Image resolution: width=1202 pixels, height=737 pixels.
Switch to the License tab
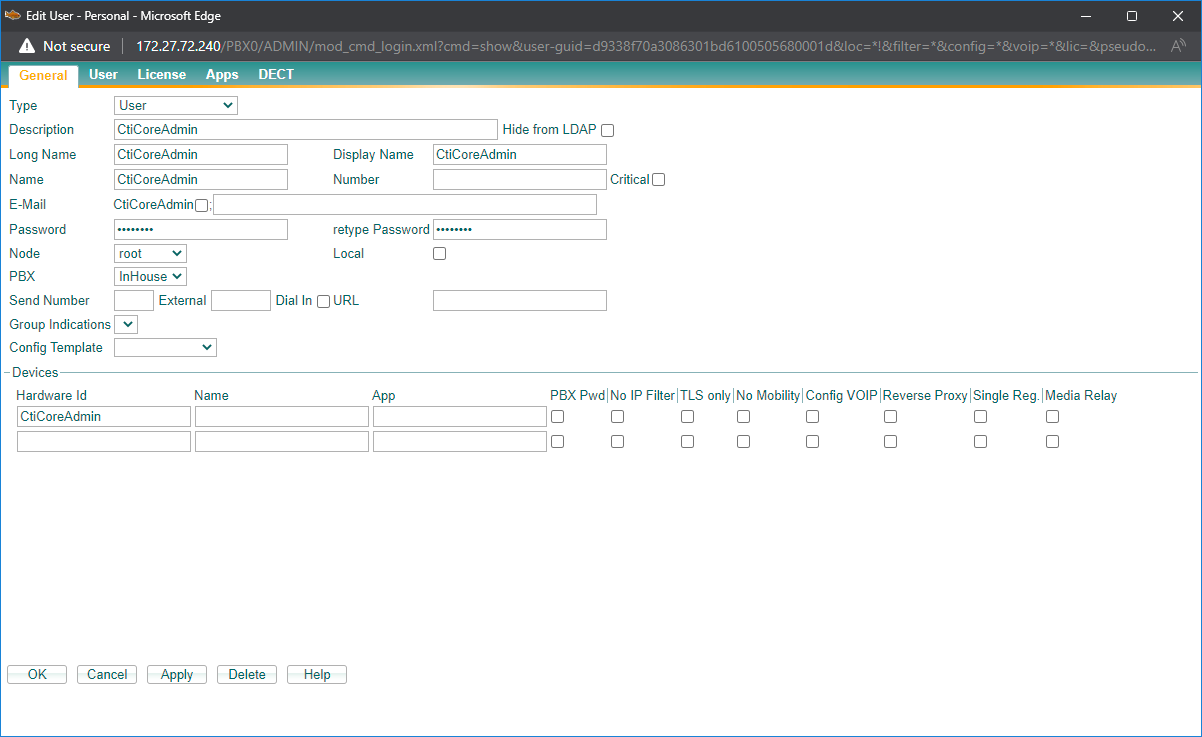161,75
